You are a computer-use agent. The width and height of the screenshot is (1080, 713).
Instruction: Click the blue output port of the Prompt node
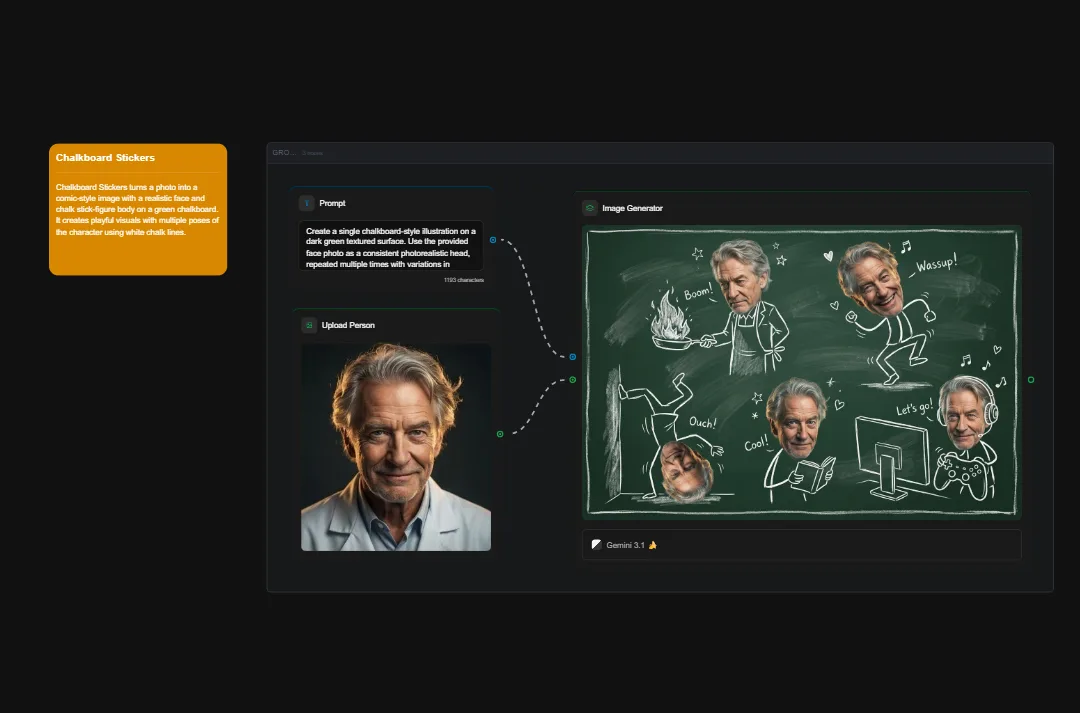[x=493, y=240]
